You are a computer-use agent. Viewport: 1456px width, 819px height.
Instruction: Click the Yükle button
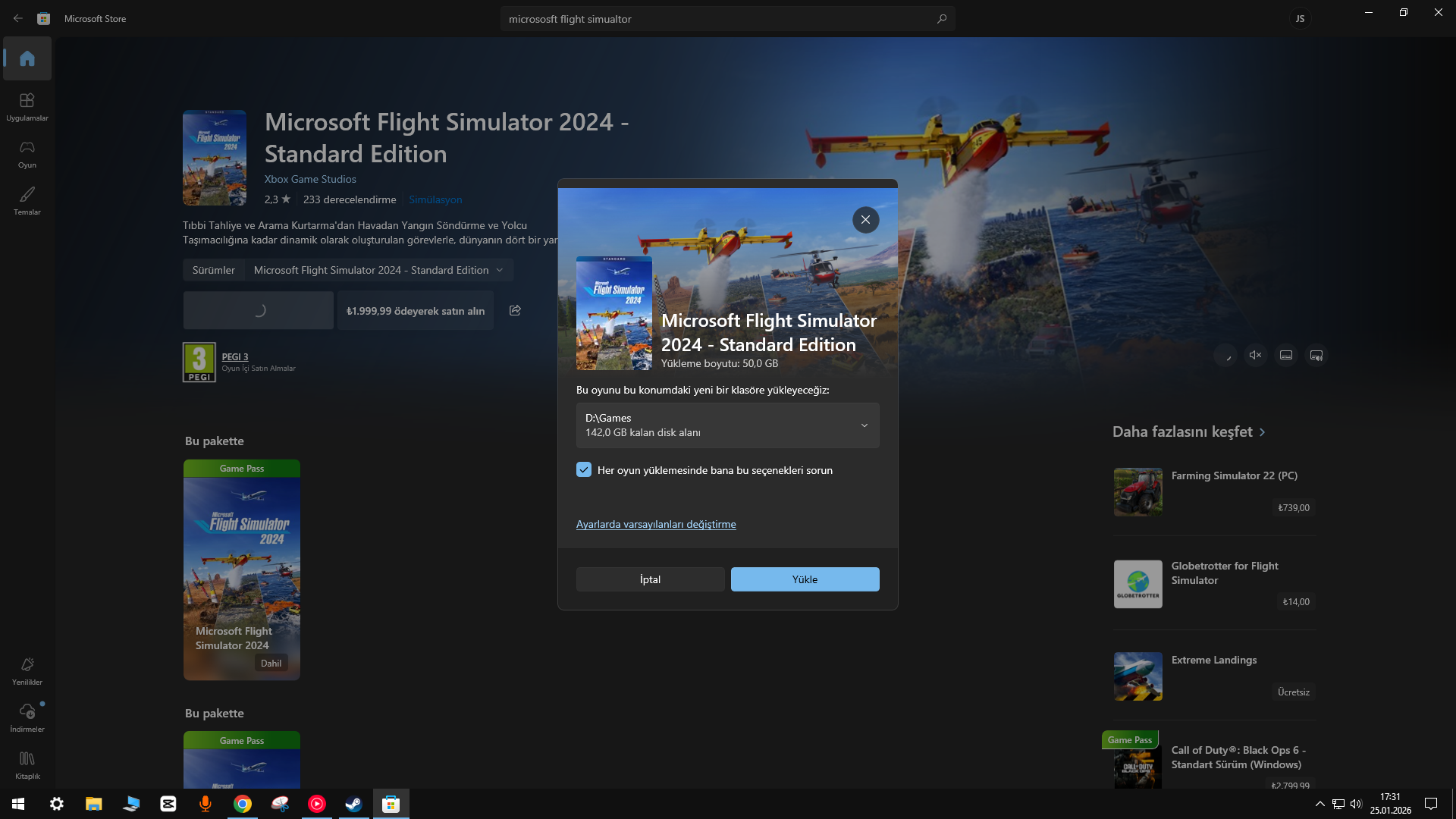point(805,579)
